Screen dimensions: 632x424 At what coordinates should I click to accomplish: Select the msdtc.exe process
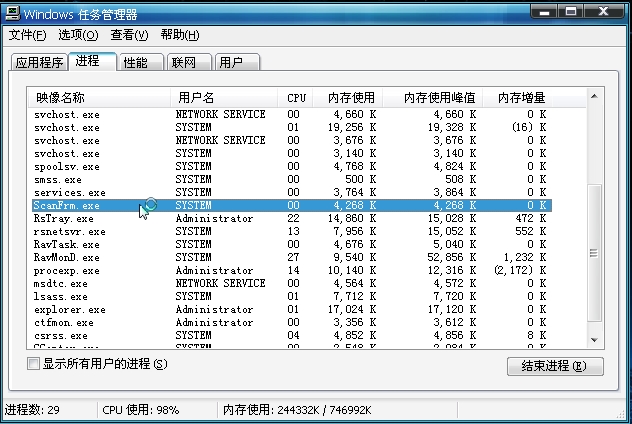pyautogui.click(x=292, y=283)
